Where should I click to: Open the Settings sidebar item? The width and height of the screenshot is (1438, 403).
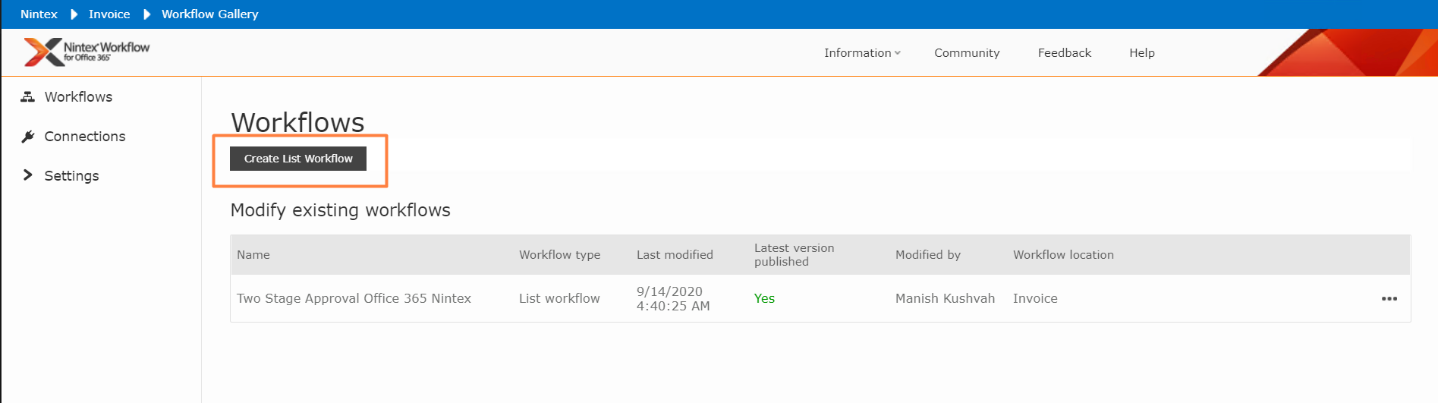coord(71,176)
